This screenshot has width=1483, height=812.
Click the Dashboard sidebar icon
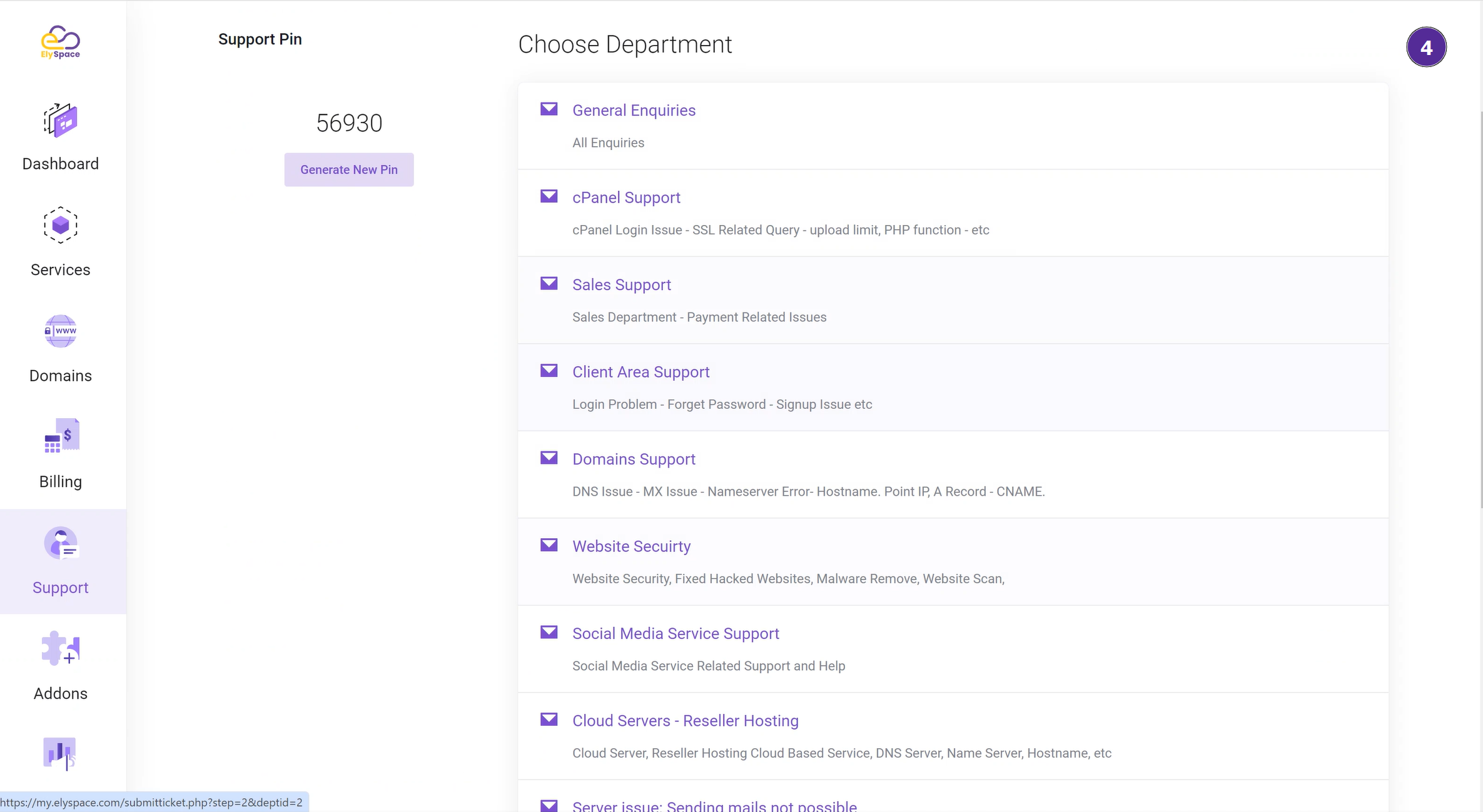tap(60, 119)
